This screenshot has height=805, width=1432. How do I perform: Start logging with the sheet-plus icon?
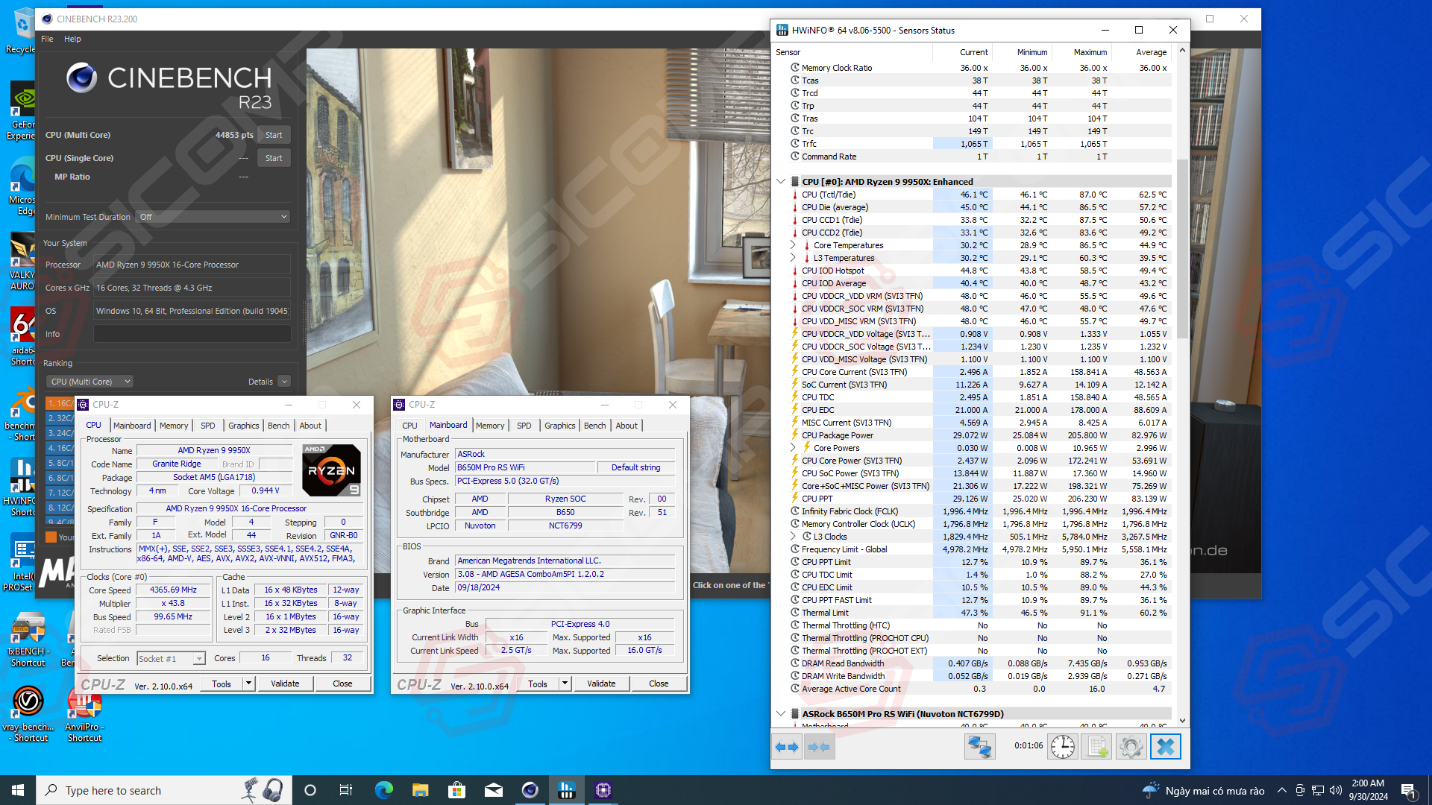coord(1097,747)
